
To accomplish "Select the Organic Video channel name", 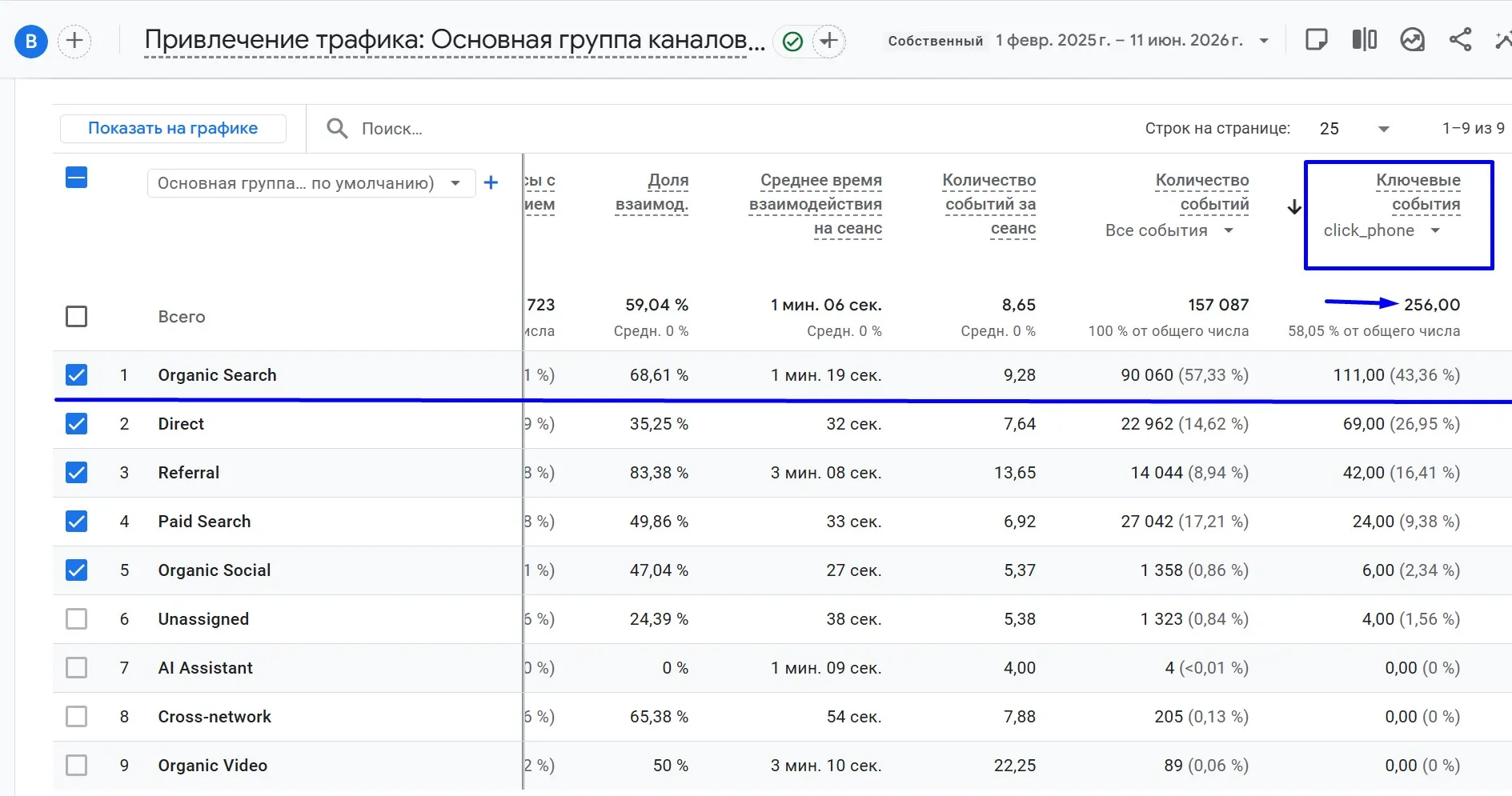I will (213, 766).
